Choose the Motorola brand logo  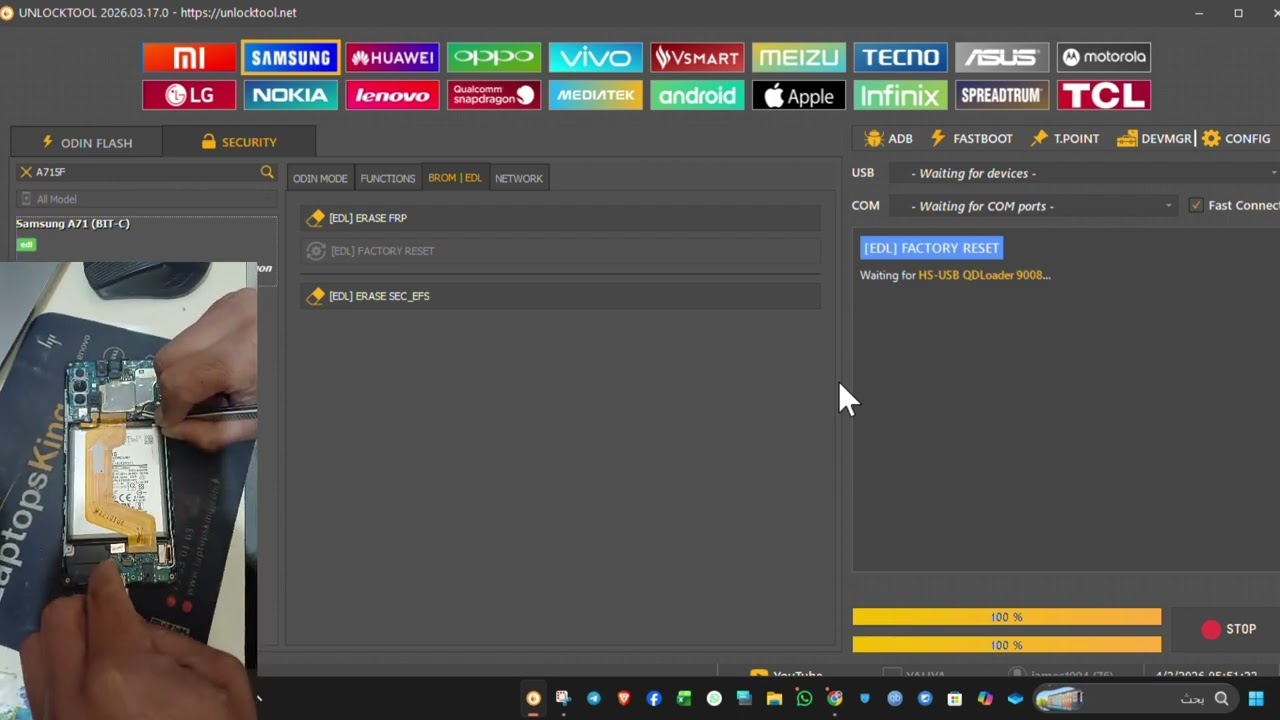pyautogui.click(x=1103, y=57)
